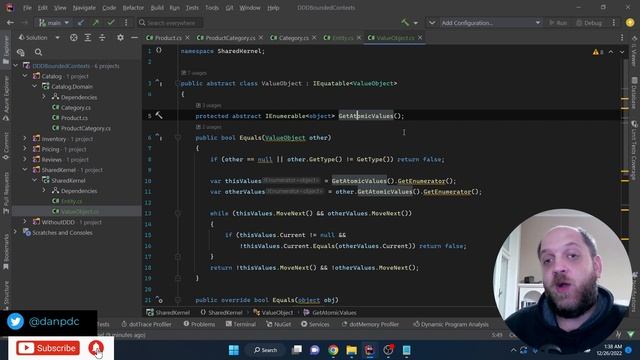The image size is (640, 360).
Task: Click the hammer quick-fix icon on line 5
Action: click(x=159, y=116)
